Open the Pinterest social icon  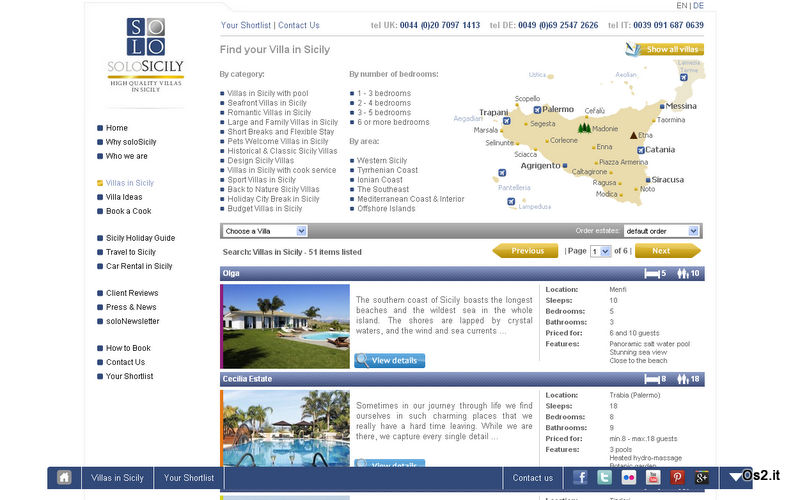point(677,478)
